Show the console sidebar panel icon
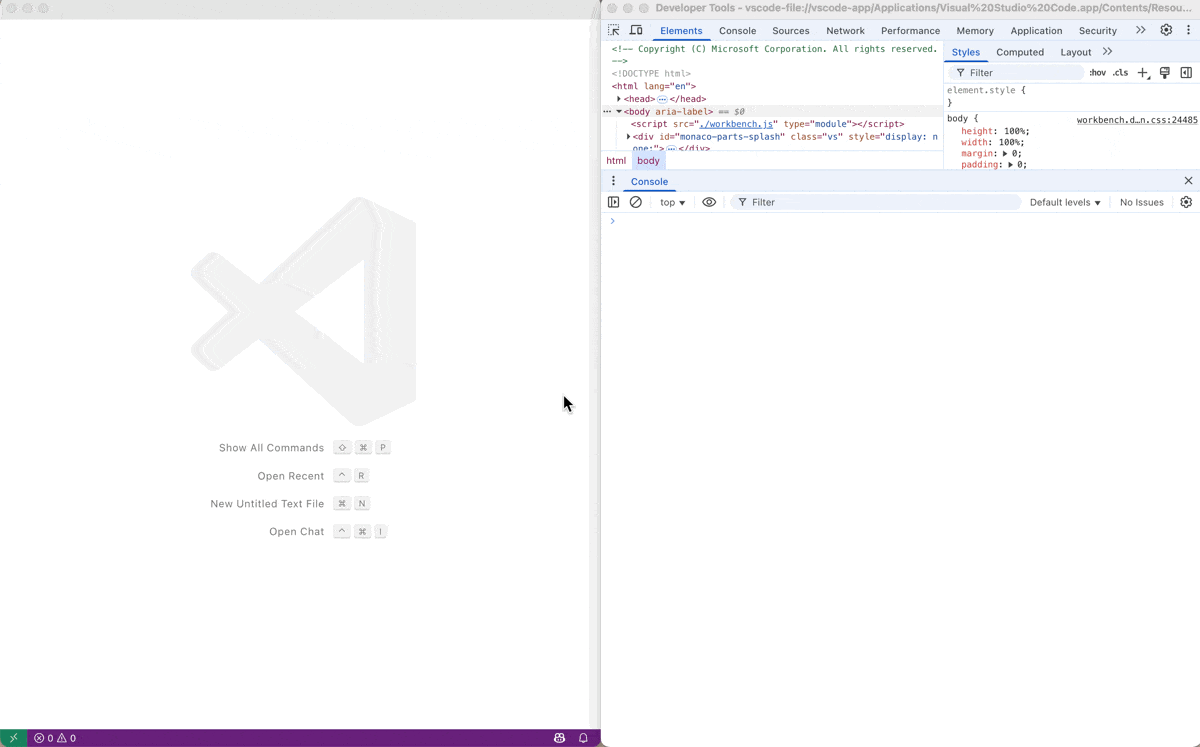Screen dimensions: 1200x747 click(x=614, y=202)
